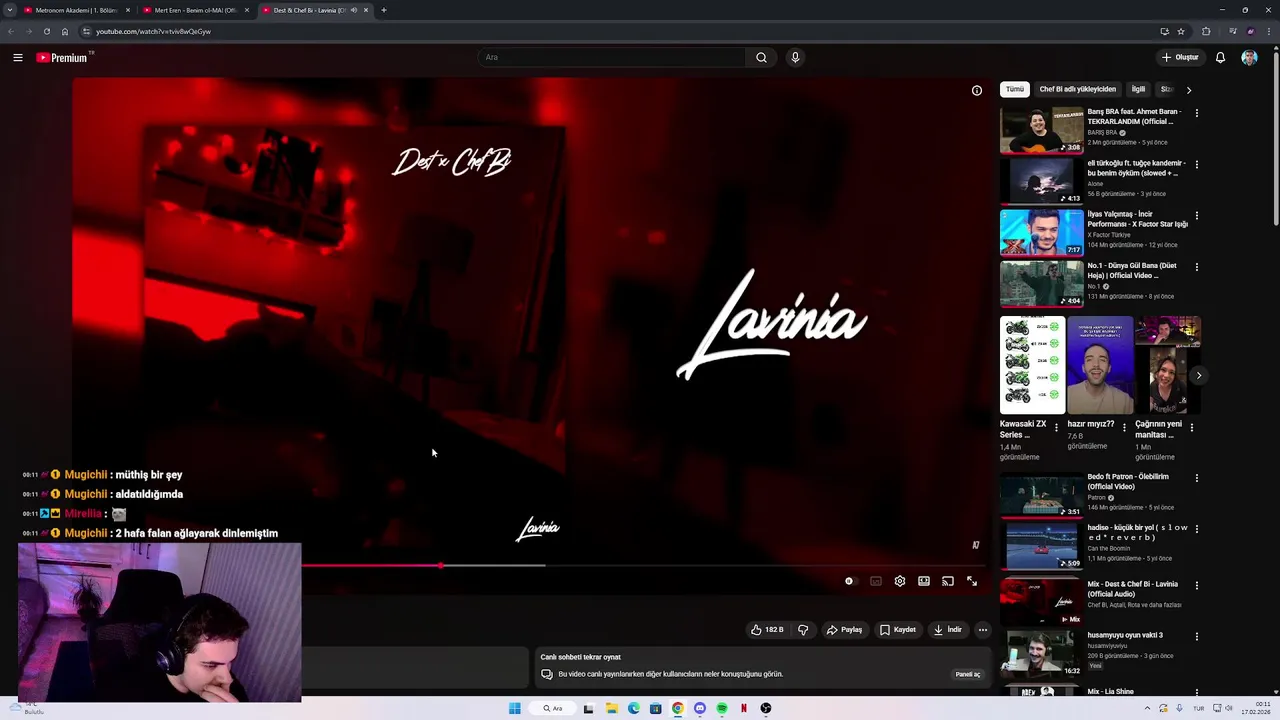Viewport: 1280px width, 720px height.
Task: Open options for No.1 Dünya Gül Bana video
Action: coord(1196,267)
